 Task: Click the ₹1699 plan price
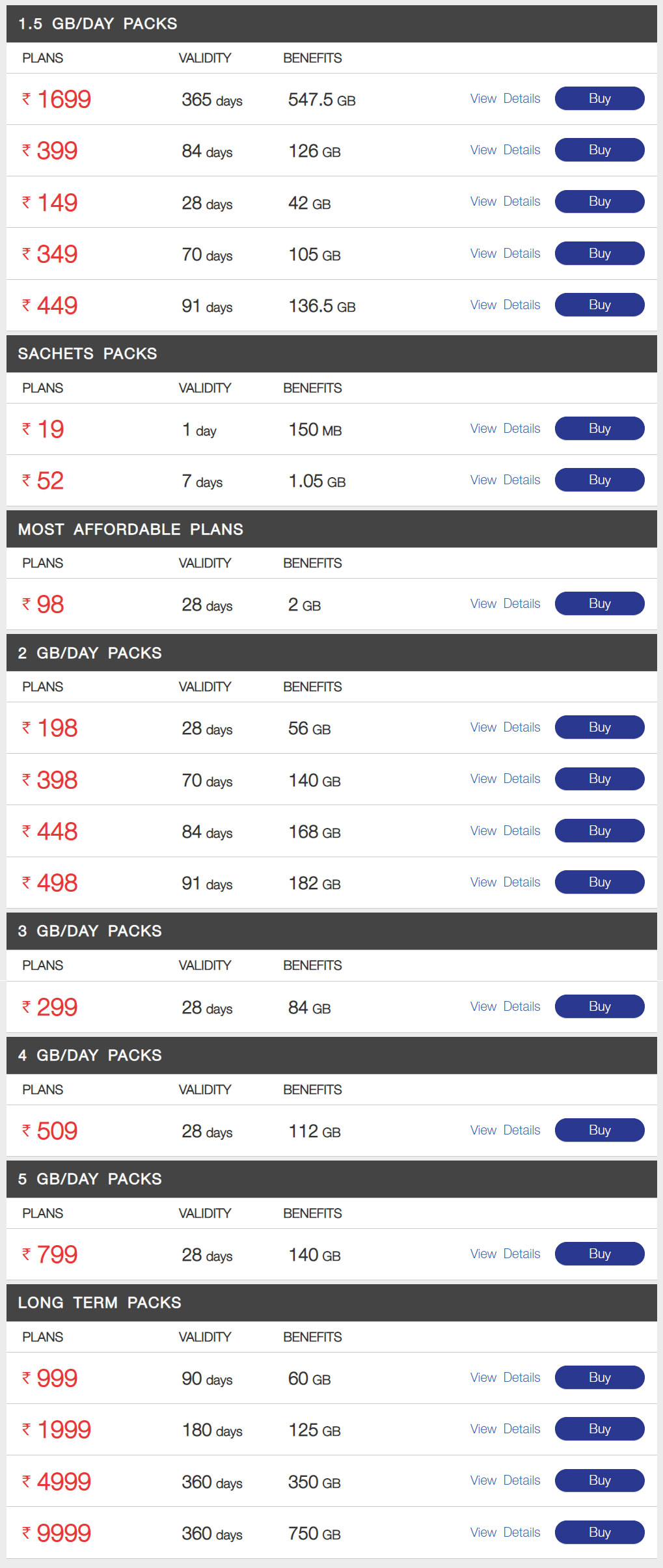coord(63,100)
